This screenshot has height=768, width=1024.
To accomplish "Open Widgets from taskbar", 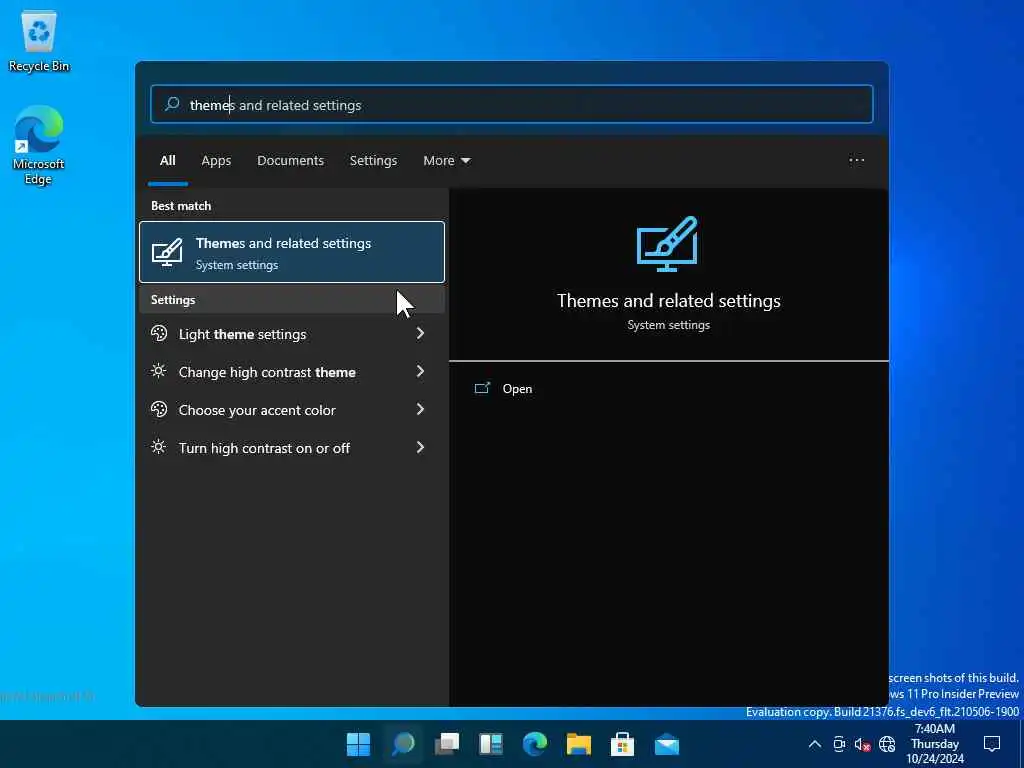I will click(491, 744).
